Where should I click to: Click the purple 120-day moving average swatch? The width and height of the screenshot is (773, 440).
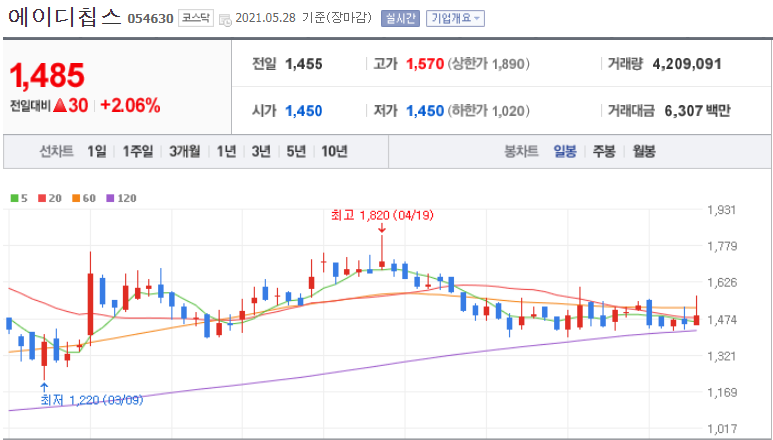[x=110, y=198]
